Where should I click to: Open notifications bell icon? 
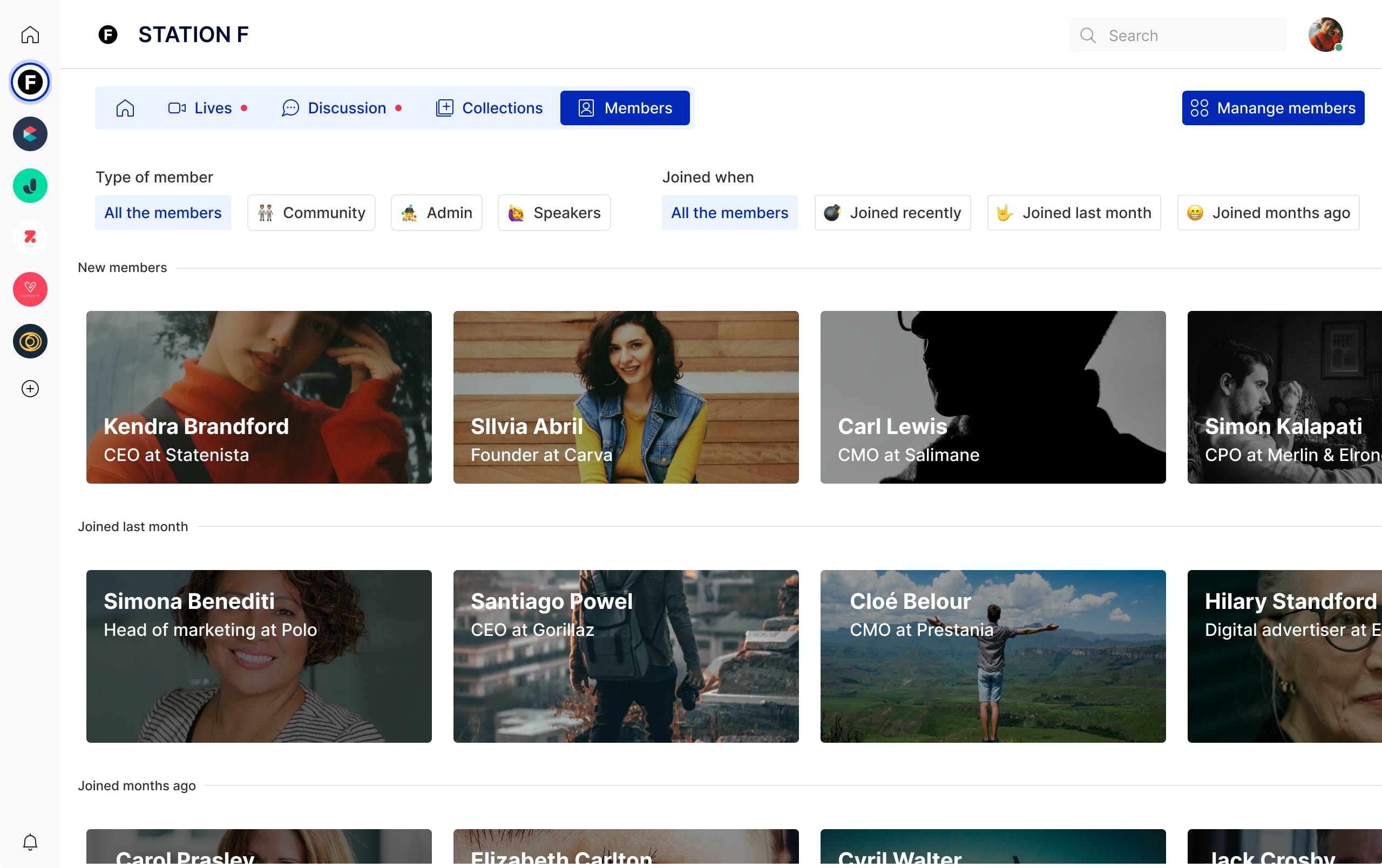coord(30,842)
